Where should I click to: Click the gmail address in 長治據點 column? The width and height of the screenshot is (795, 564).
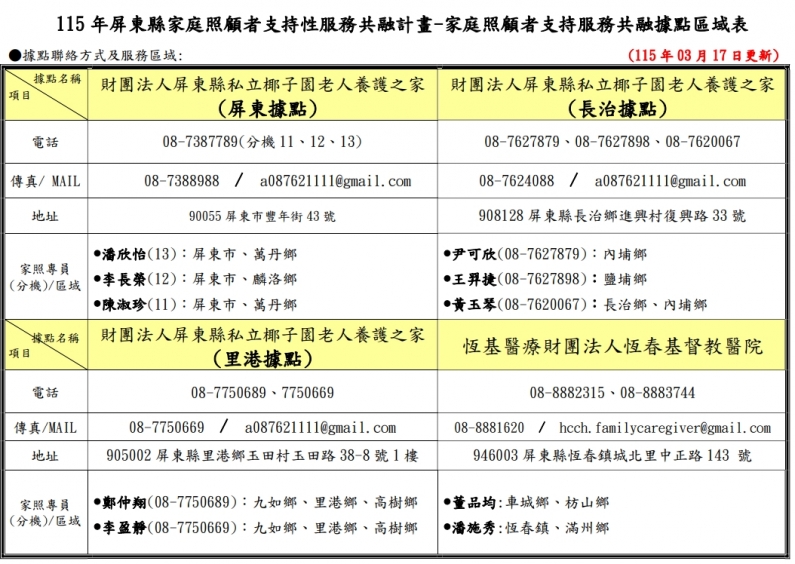(x=670, y=181)
